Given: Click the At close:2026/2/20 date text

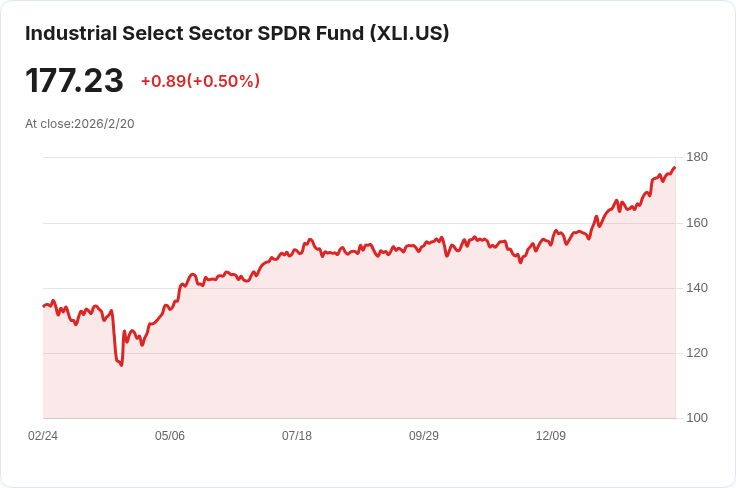Looking at the screenshot, I should [80, 124].
